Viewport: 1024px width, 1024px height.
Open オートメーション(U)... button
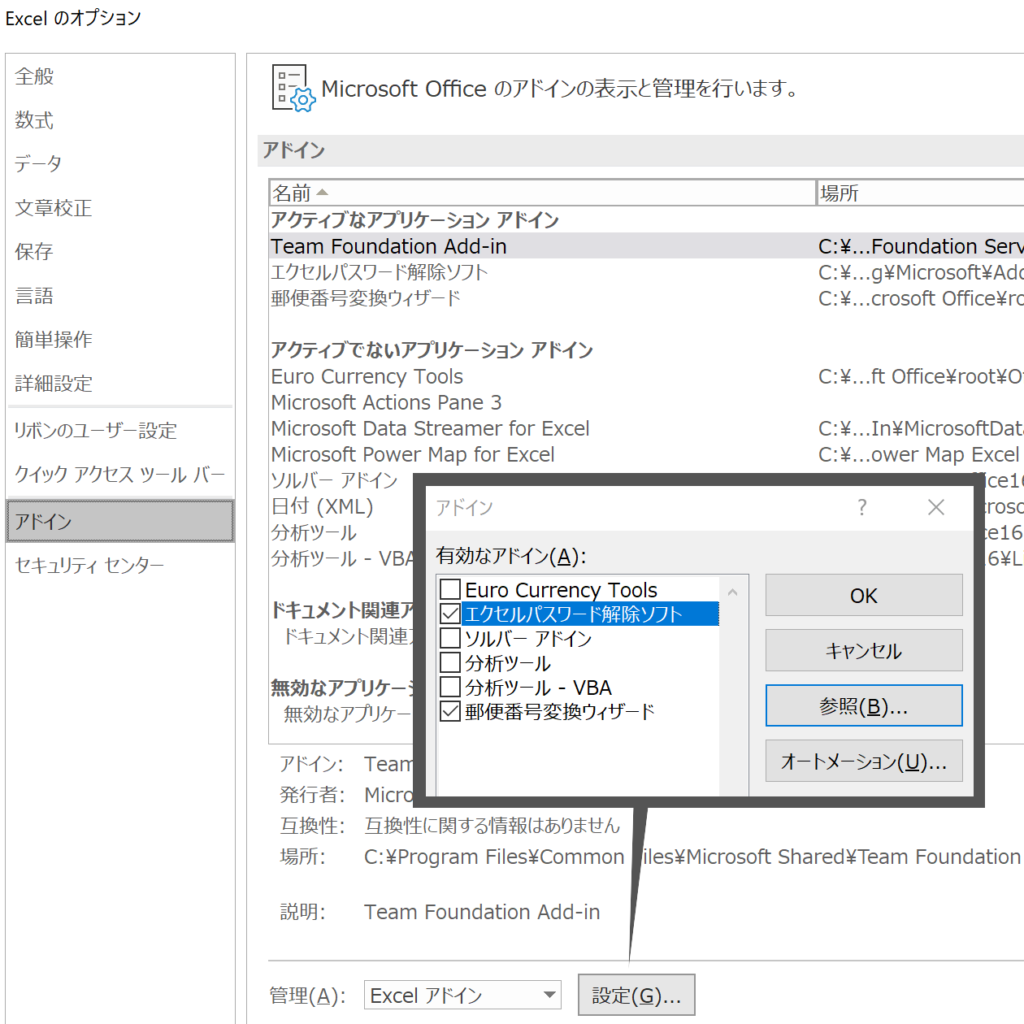(x=863, y=762)
